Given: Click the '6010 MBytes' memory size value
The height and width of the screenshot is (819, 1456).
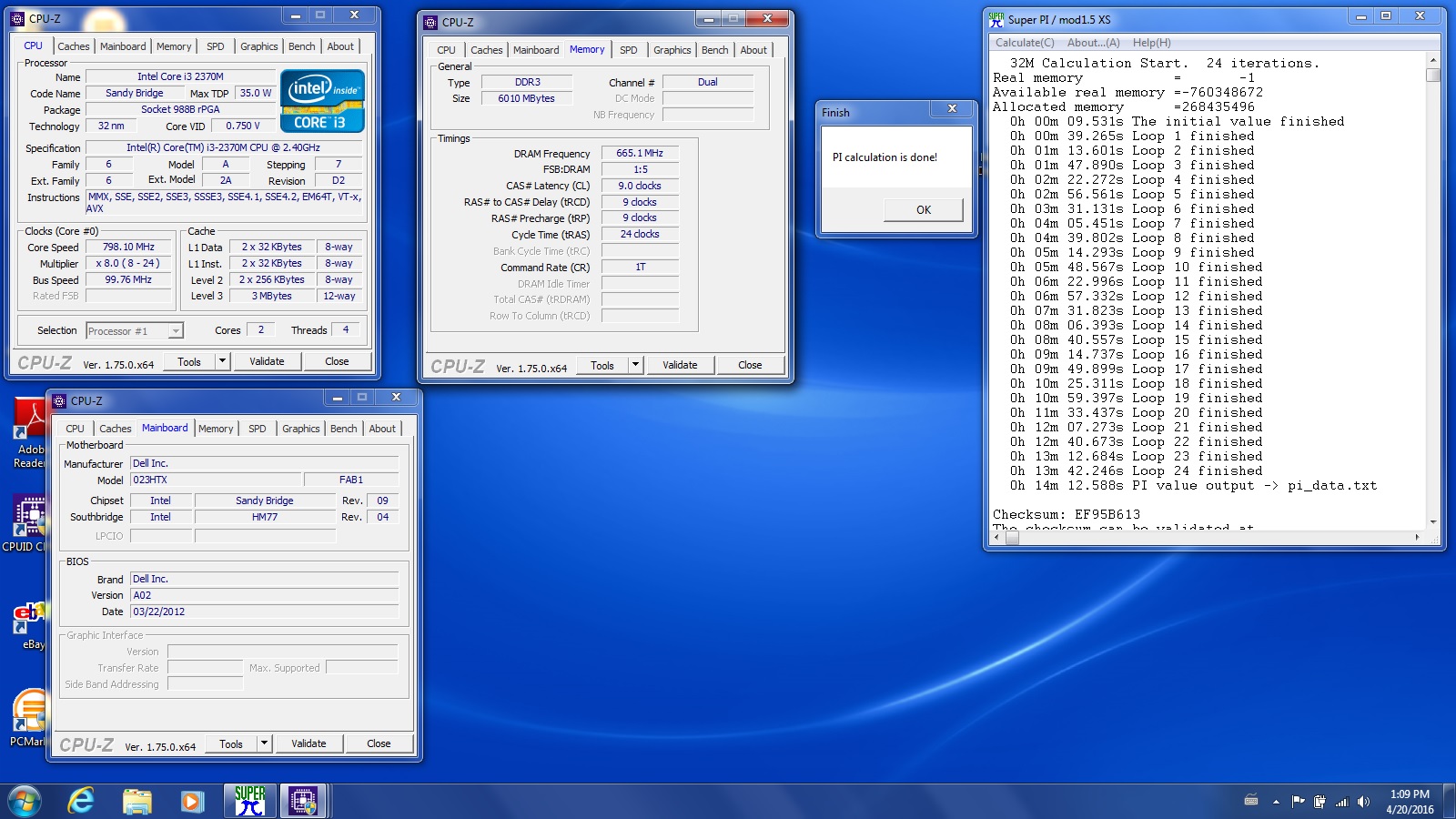Looking at the screenshot, I should [x=526, y=98].
